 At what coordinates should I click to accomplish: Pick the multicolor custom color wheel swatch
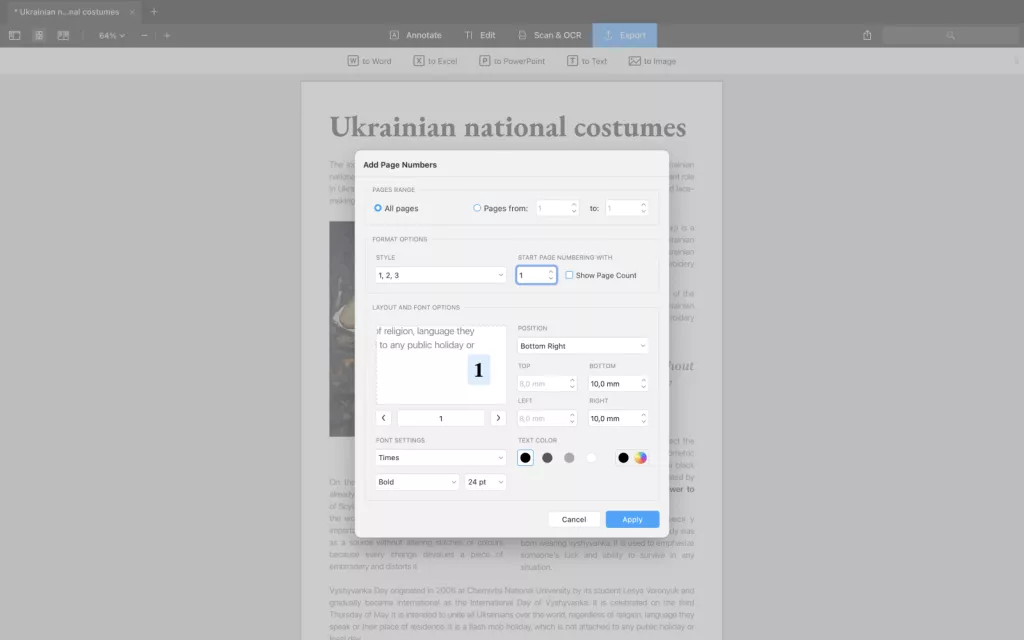coord(641,458)
